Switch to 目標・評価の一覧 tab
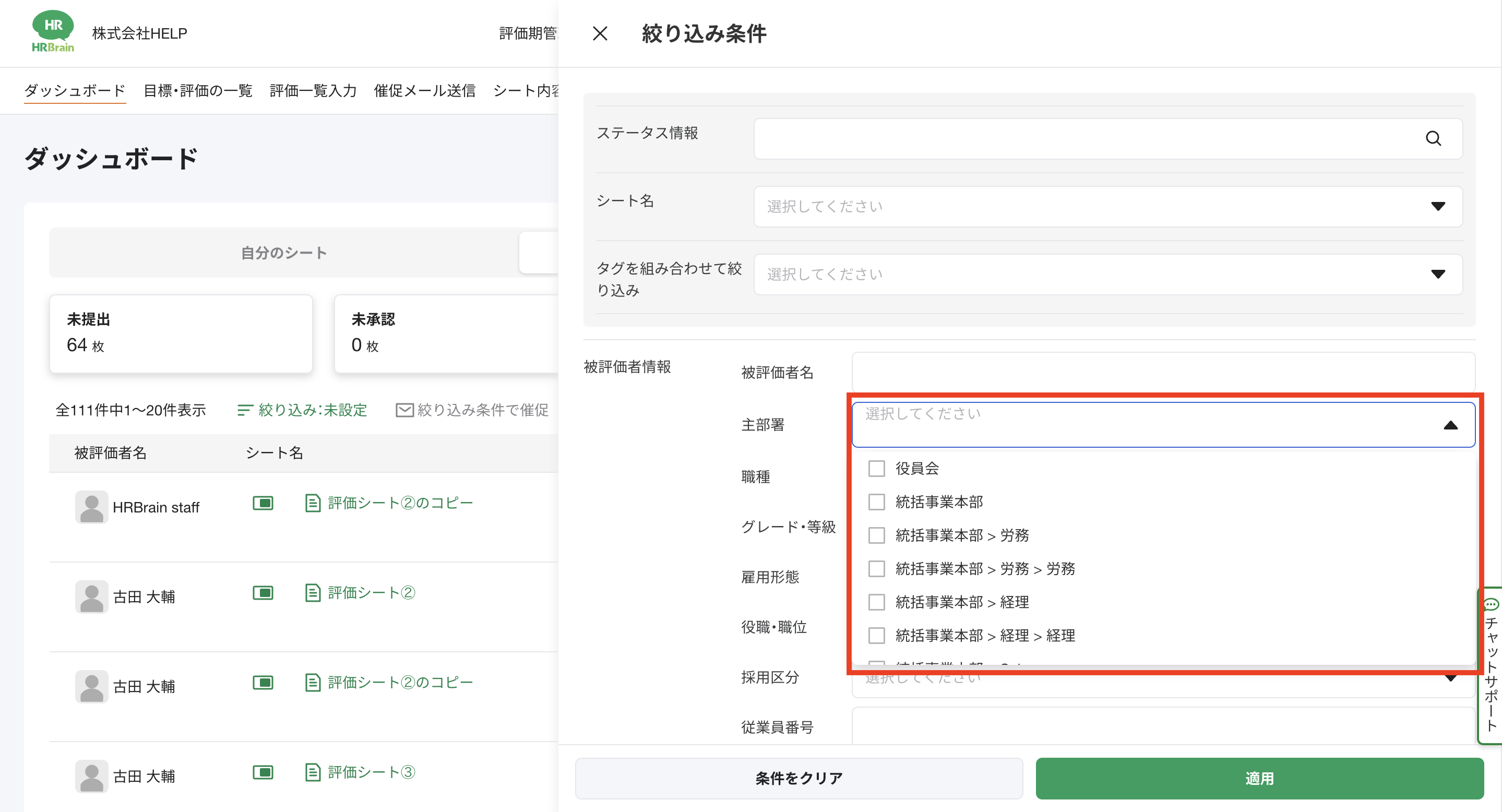This screenshot has width=1502, height=812. tap(198, 91)
